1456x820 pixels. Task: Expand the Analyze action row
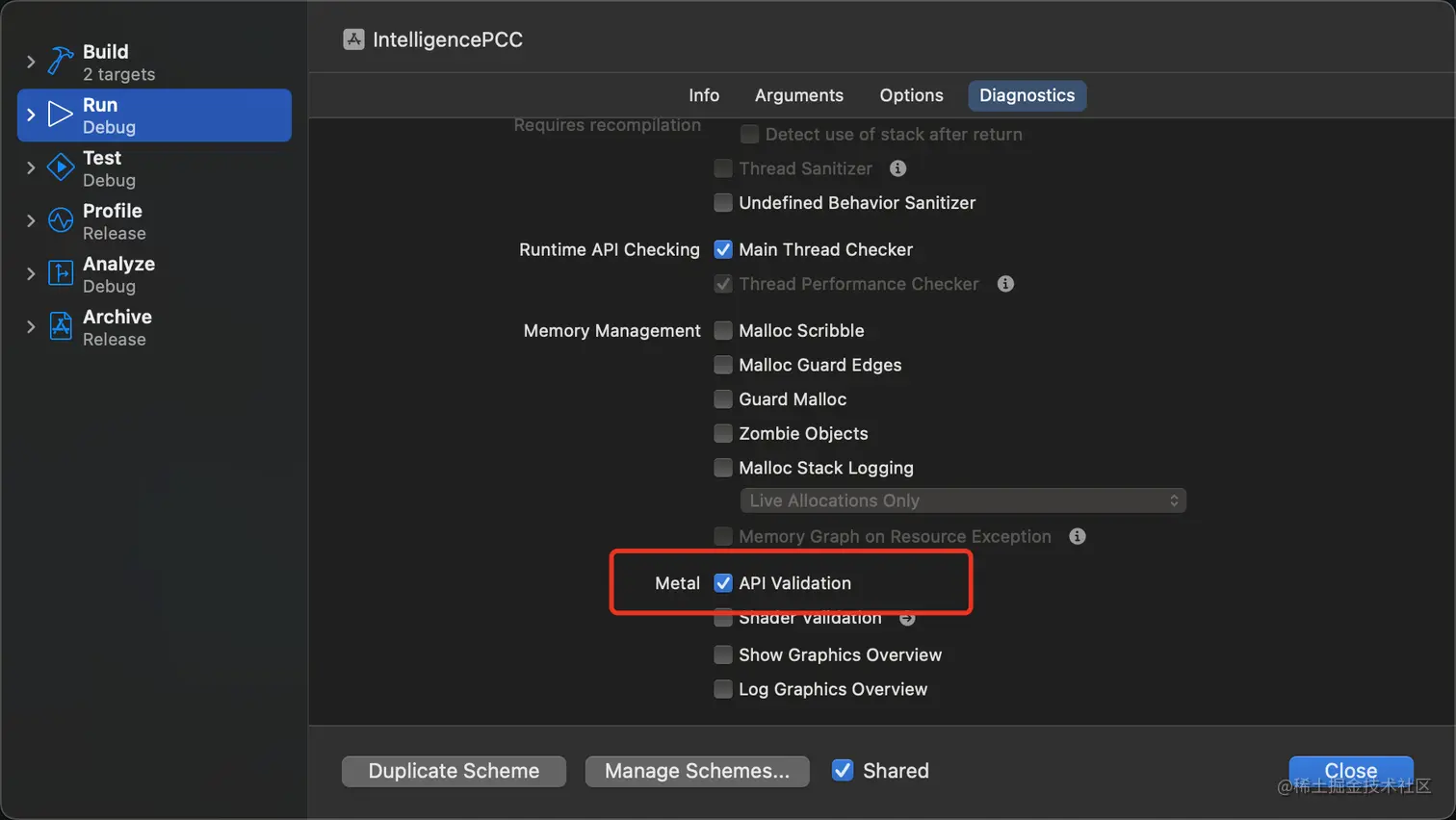coord(31,273)
